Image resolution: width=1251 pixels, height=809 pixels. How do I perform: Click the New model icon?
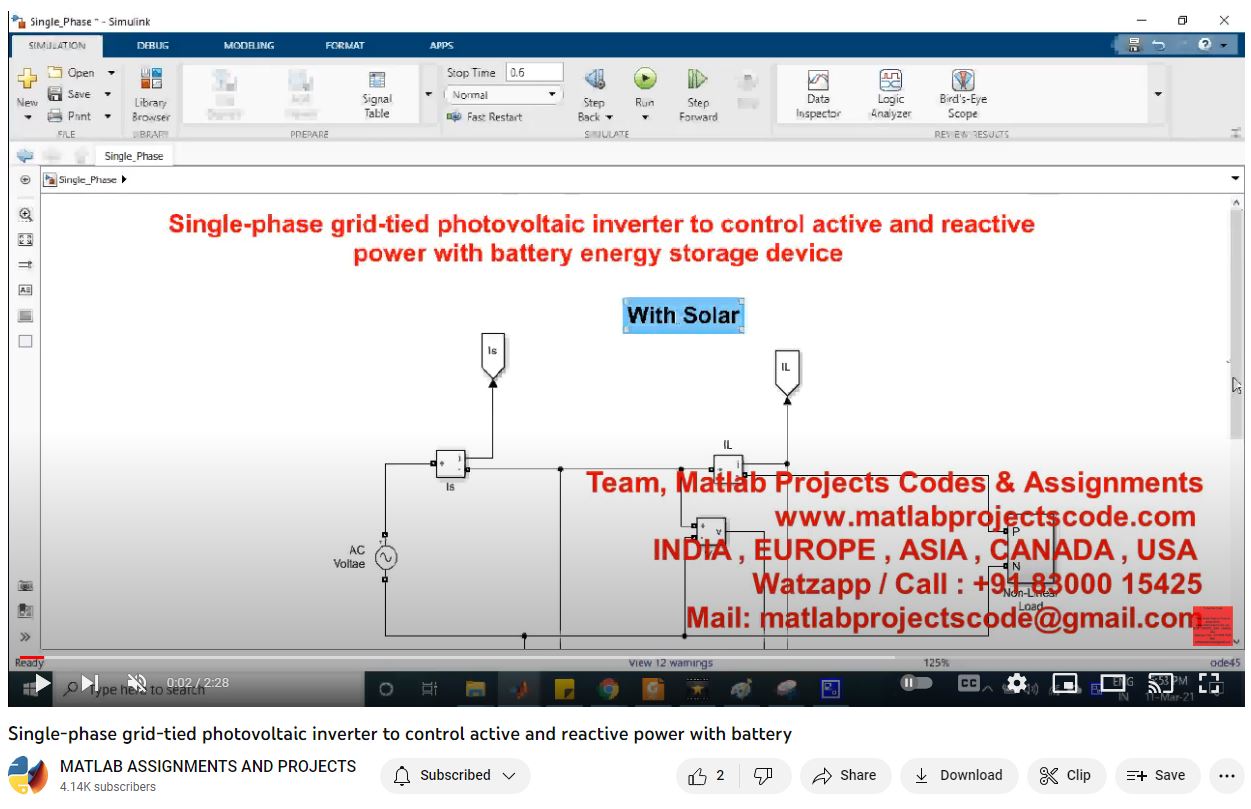click(27, 79)
